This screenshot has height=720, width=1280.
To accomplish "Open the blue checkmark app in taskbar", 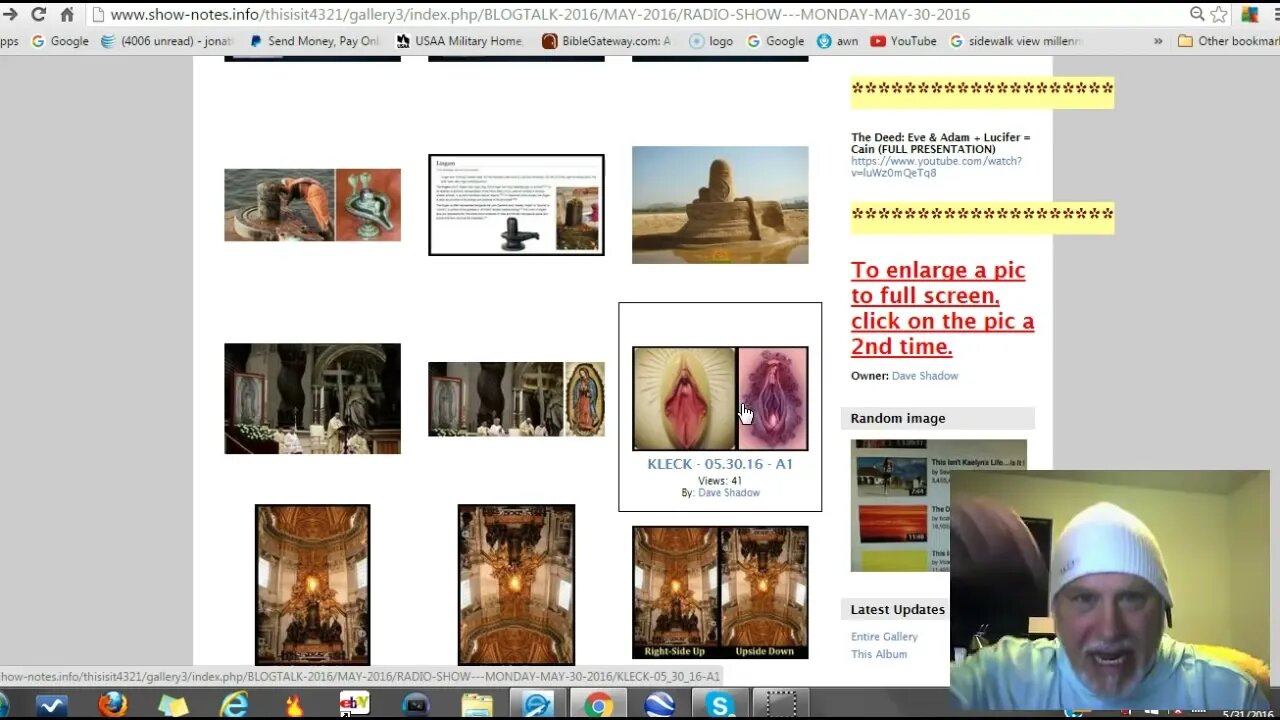I will click(52, 705).
